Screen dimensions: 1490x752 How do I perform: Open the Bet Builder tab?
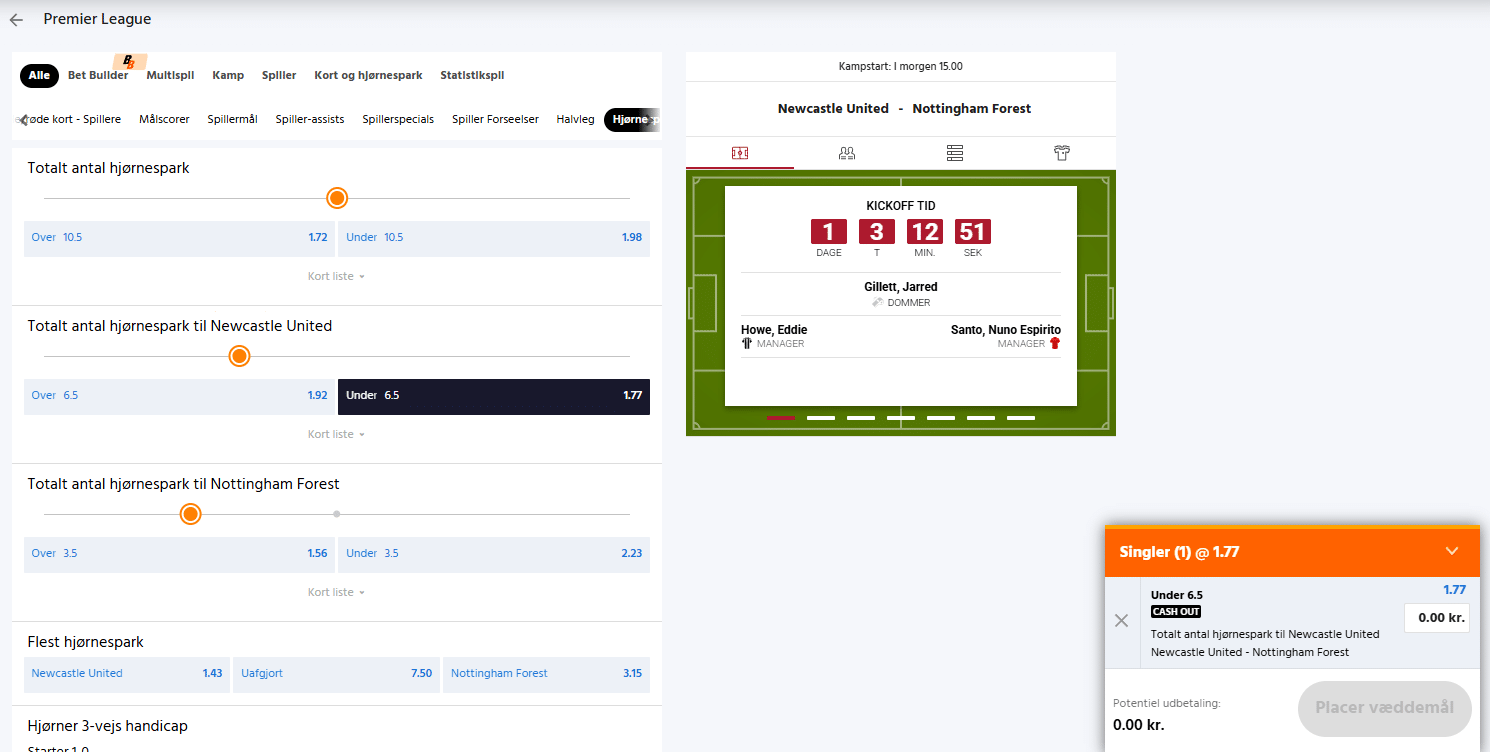tap(98, 75)
